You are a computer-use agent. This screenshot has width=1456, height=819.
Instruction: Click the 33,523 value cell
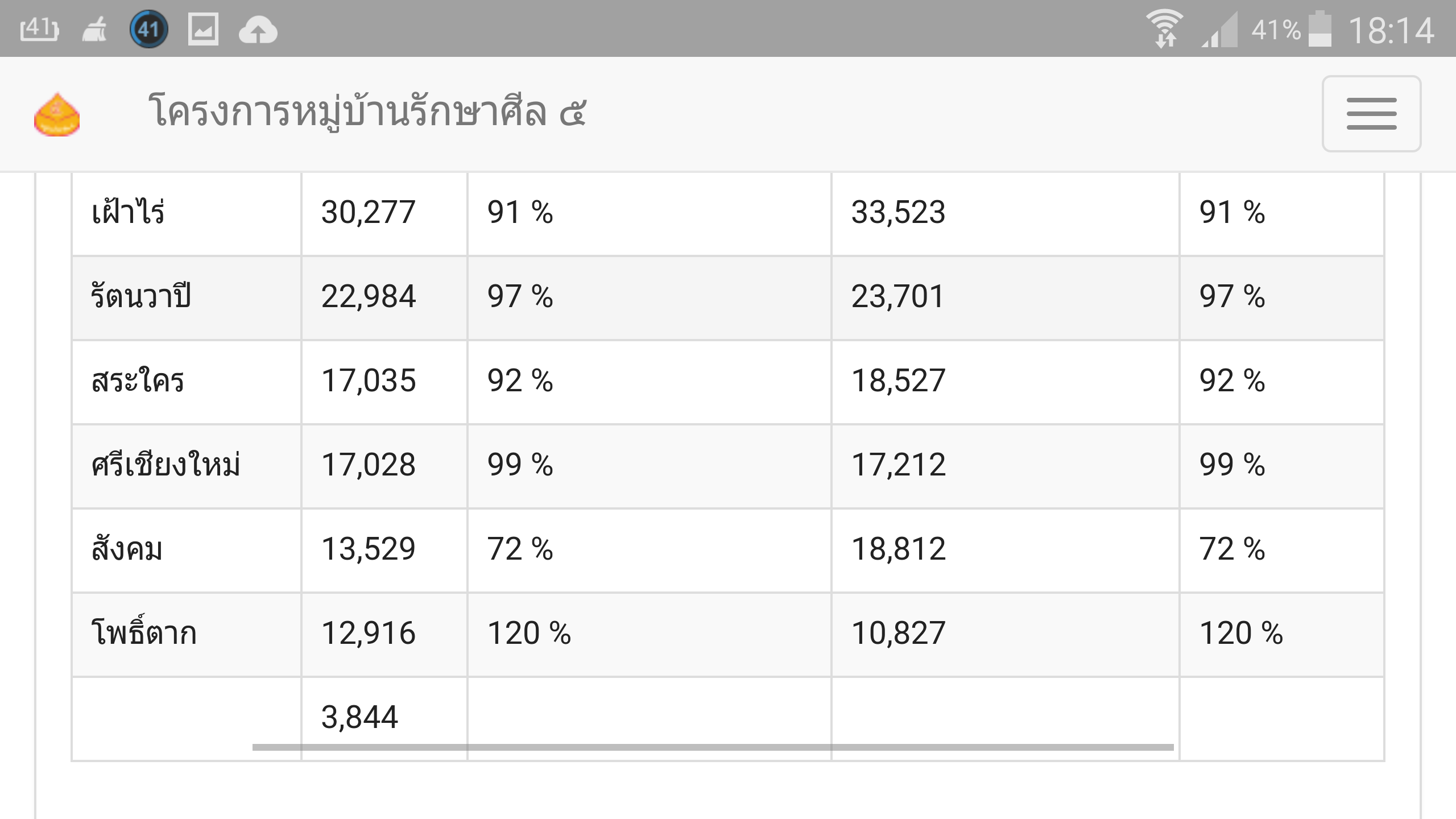click(x=1005, y=213)
